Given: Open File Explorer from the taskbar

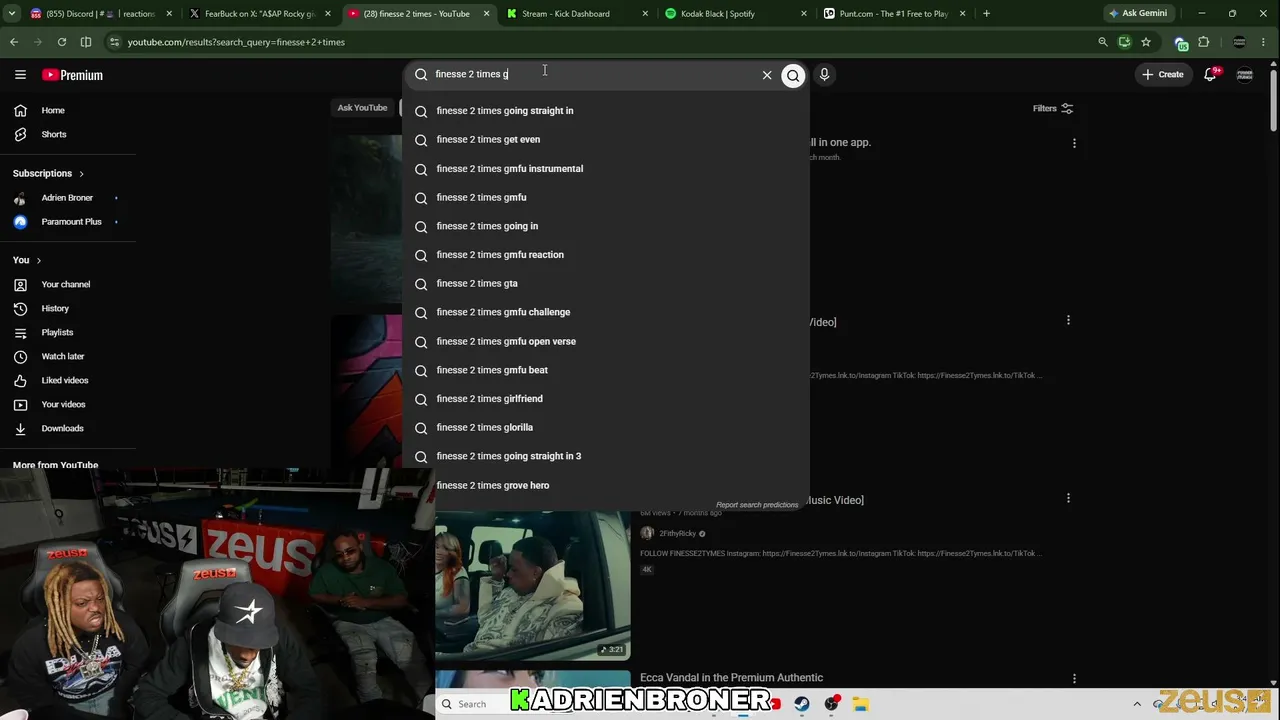Looking at the screenshot, I should point(860,704).
